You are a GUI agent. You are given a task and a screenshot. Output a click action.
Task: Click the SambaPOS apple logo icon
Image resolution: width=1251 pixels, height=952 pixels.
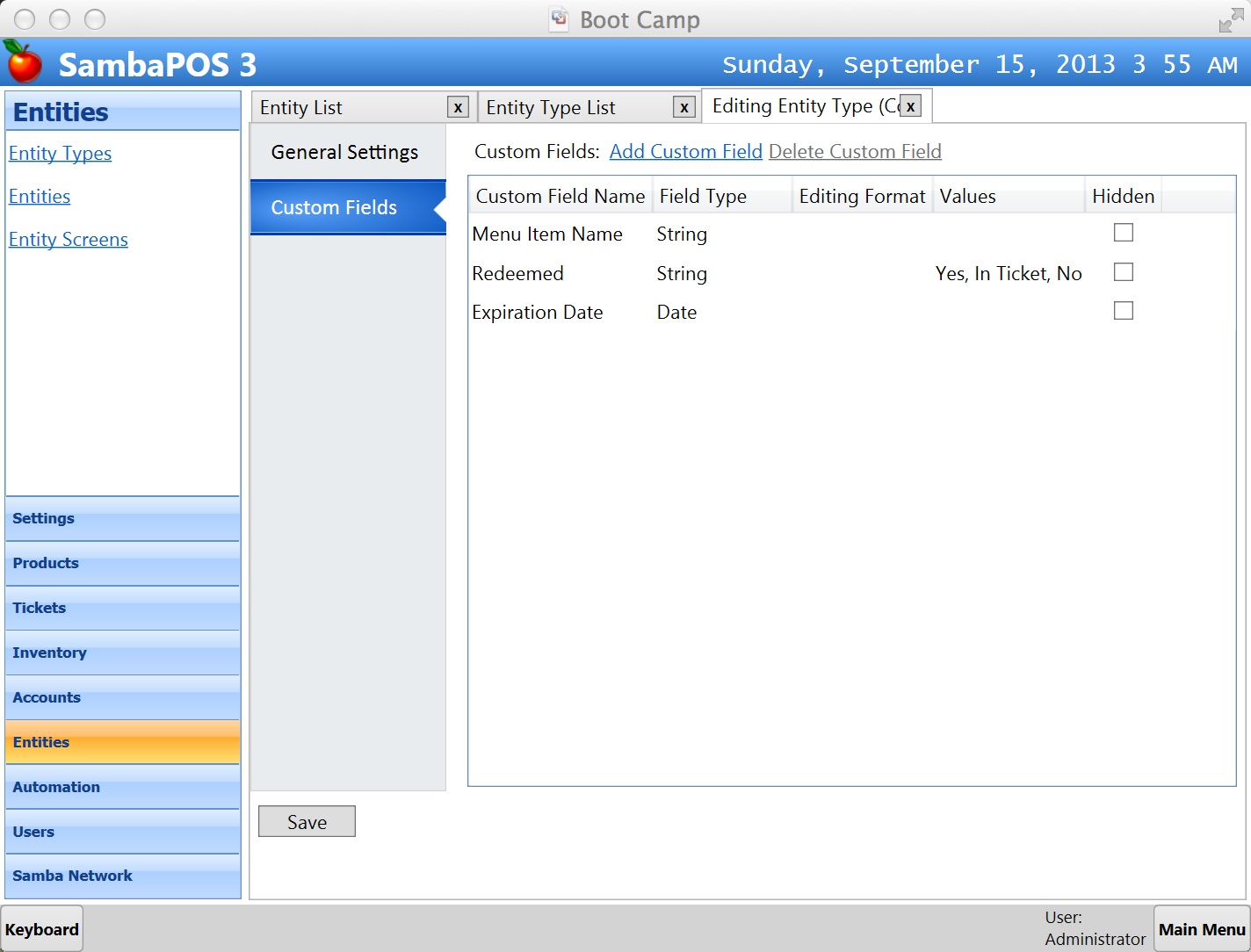(24, 61)
